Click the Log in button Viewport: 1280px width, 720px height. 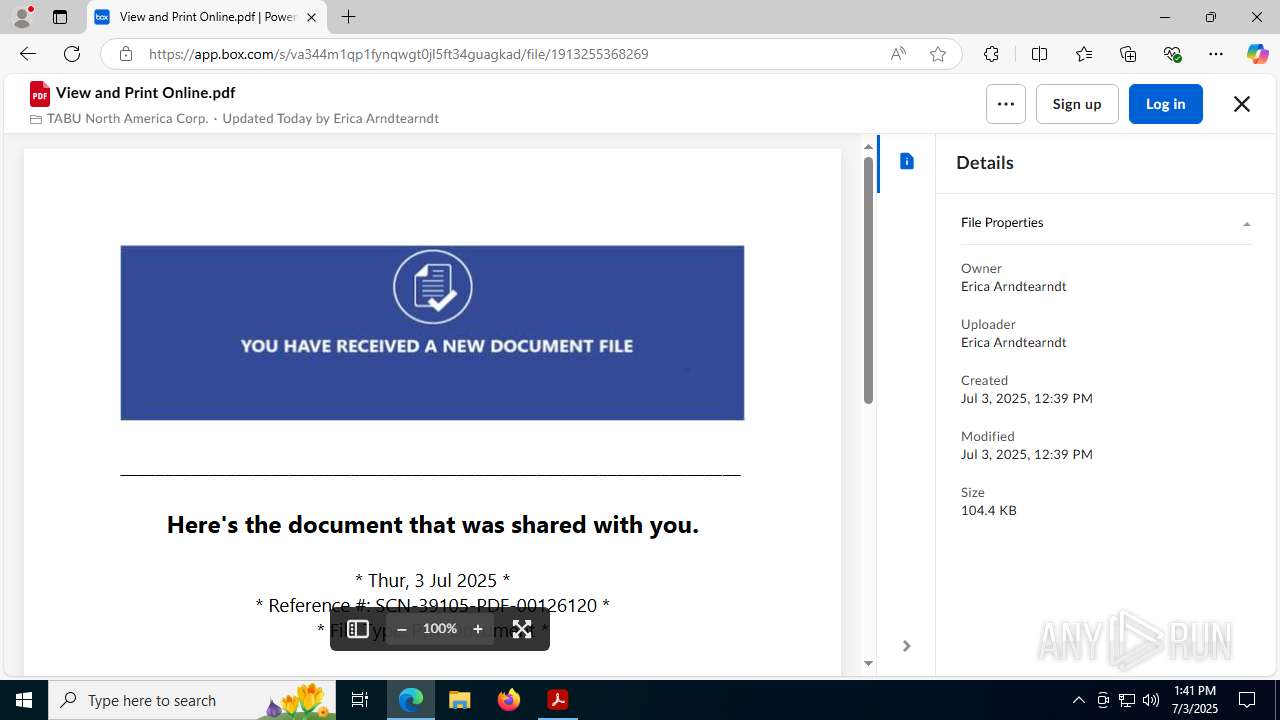1165,104
